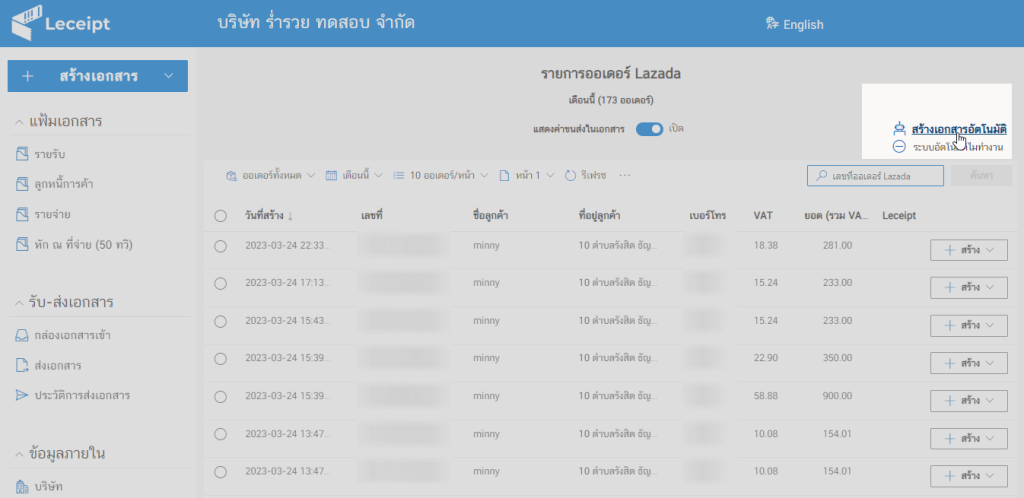This screenshot has width=1024, height=498.
Task: Click the บริษัท building icon
Action: point(22,486)
